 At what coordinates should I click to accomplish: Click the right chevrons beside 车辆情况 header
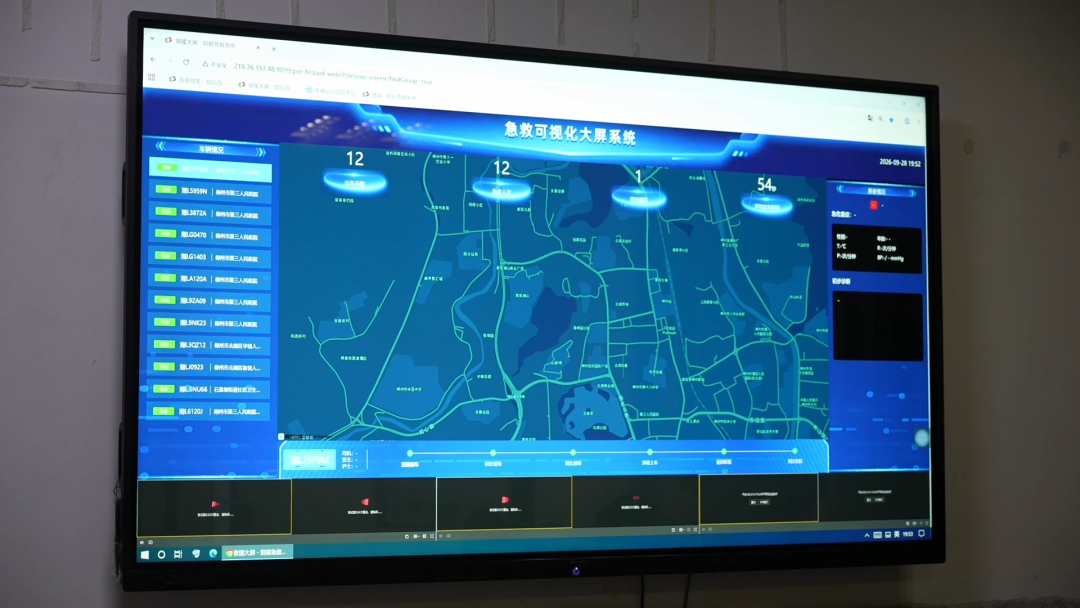click(260, 151)
